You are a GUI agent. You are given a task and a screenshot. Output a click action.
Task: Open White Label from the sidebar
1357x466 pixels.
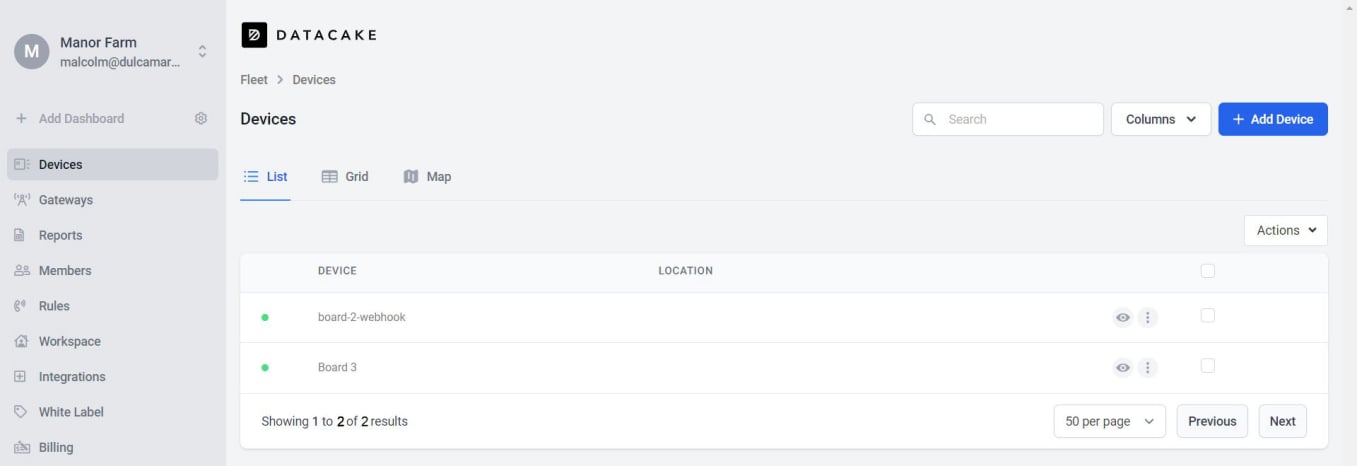71,412
